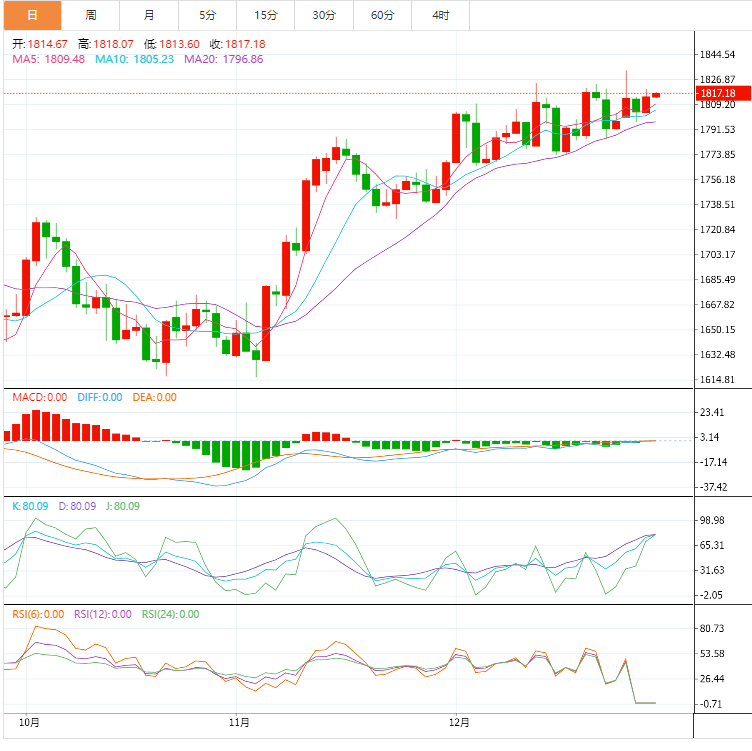This screenshot has height=751, width=752.
Task: Click the RSI(24):0.00 label
Action: (170, 614)
